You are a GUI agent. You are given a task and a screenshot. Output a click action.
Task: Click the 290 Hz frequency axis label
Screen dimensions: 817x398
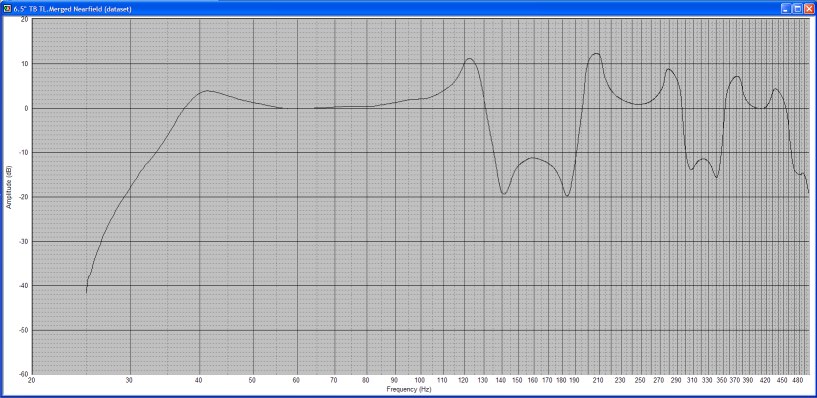click(x=676, y=380)
